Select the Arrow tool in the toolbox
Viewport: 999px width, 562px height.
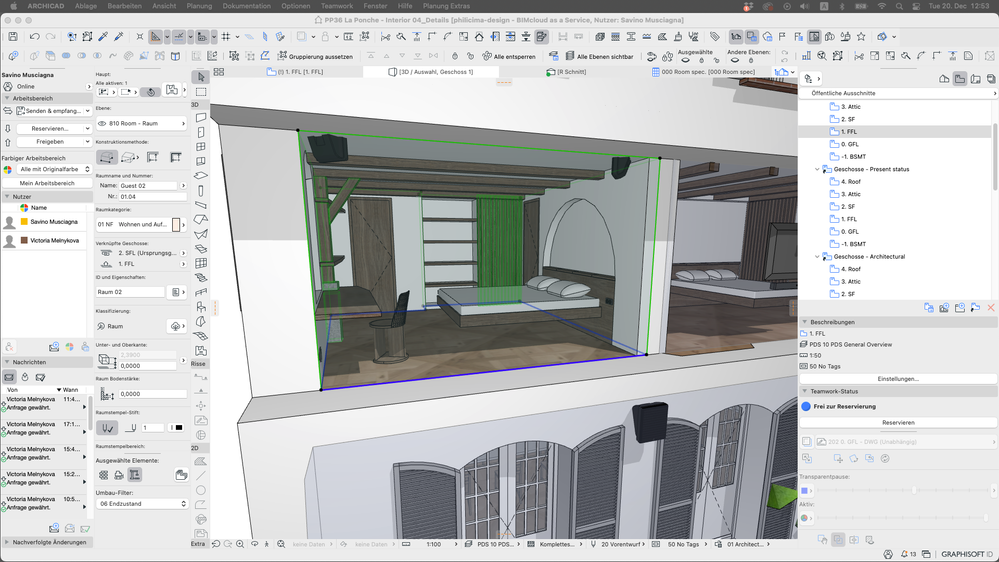[200, 77]
